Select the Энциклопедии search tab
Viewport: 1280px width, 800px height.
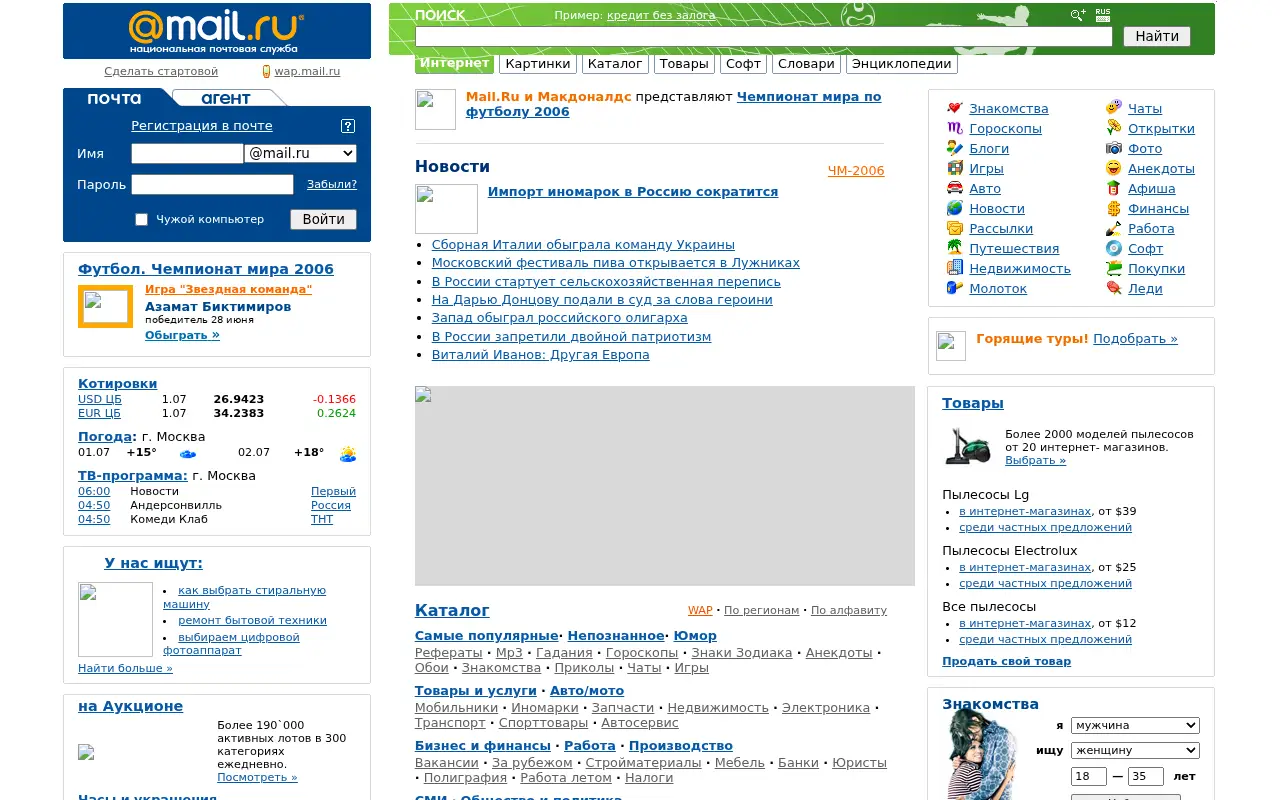(x=902, y=64)
